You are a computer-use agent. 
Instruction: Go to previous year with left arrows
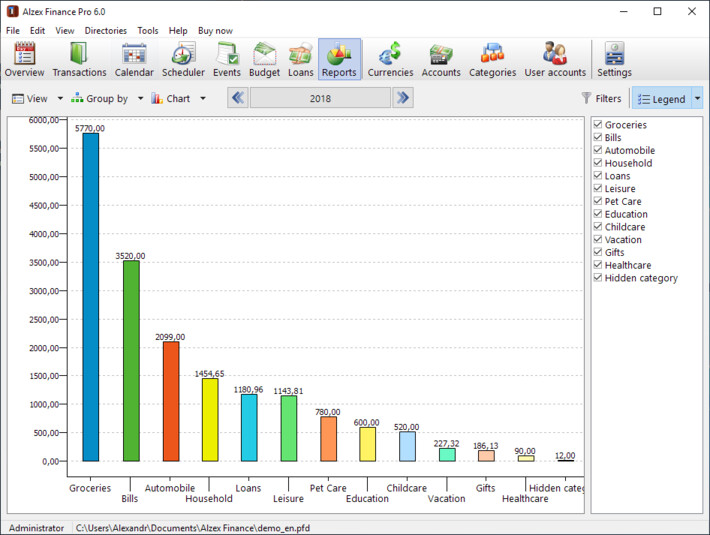click(x=238, y=98)
